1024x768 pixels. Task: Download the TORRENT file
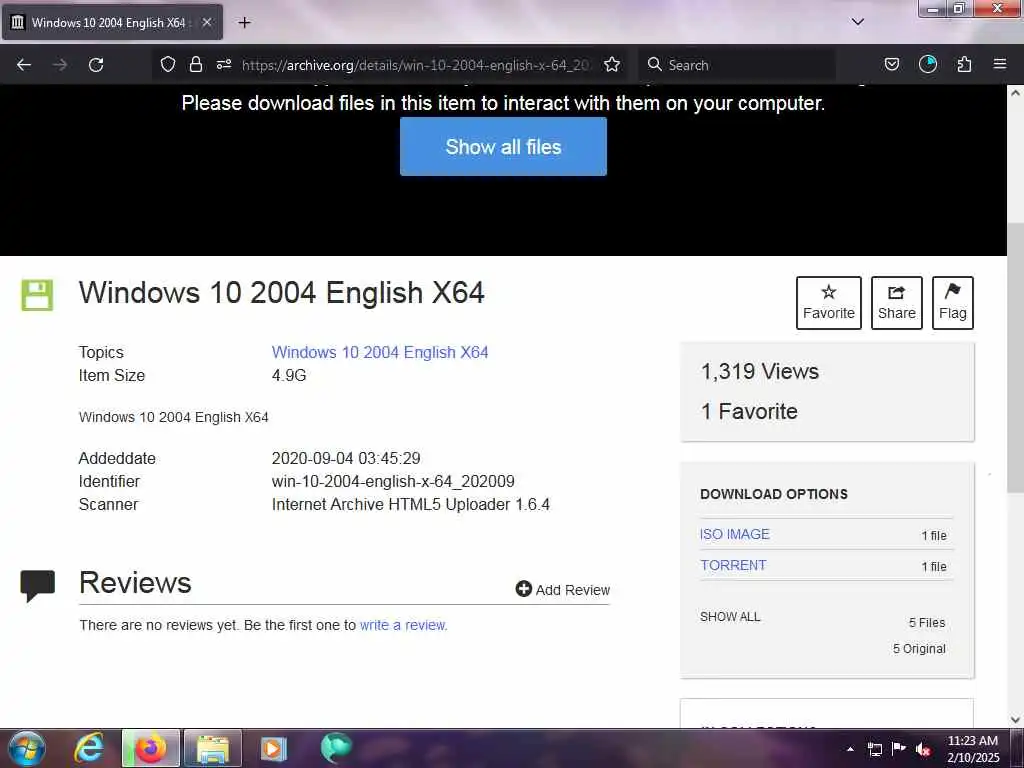(733, 566)
